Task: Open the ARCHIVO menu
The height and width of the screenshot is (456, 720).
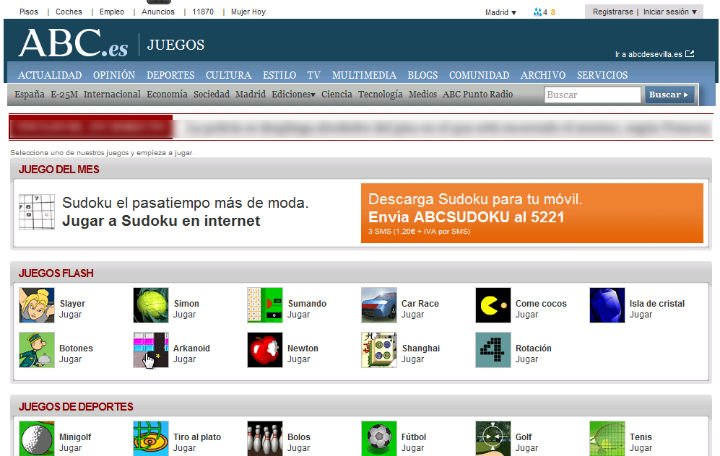Action: pyautogui.click(x=543, y=75)
